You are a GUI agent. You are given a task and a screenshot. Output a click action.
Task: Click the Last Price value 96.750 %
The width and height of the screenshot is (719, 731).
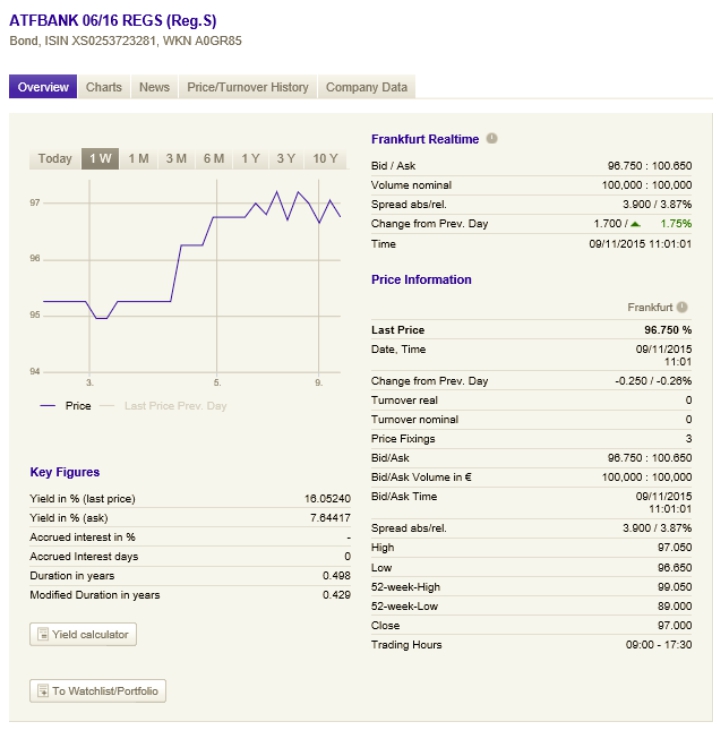pos(668,330)
